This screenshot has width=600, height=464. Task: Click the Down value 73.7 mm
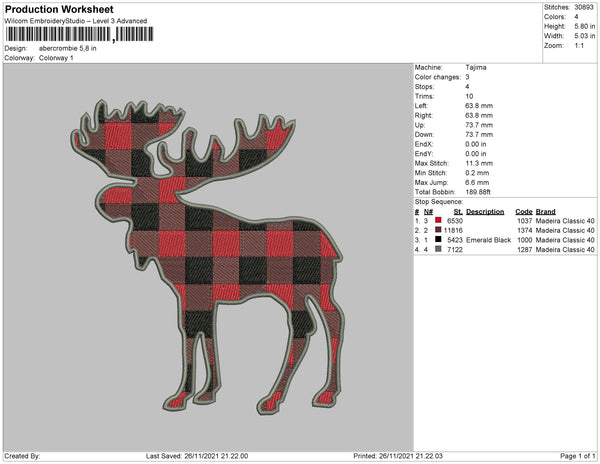tap(479, 134)
